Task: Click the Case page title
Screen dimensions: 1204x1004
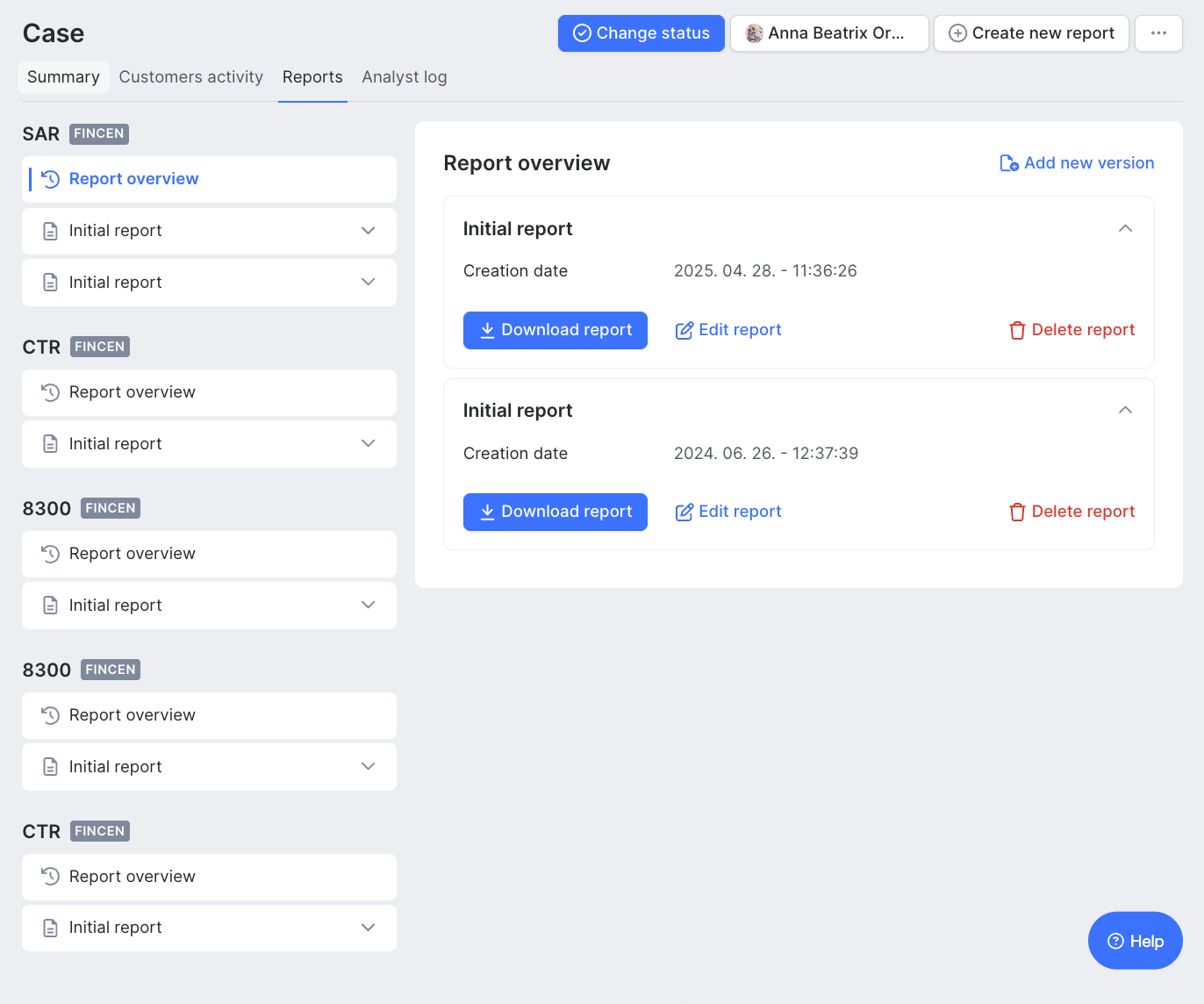Action: (54, 33)
